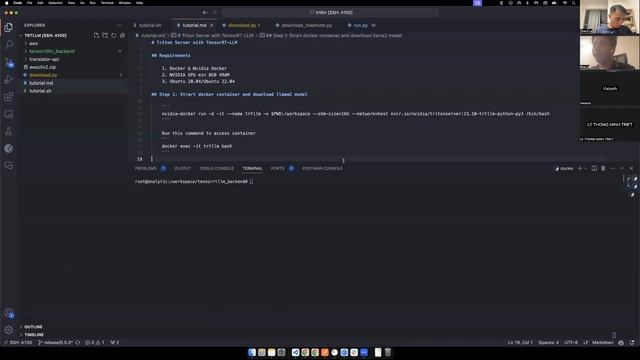Click the release/0.5.0 git branch indicator
Viewport: 640px width, 360px height.
56,342
